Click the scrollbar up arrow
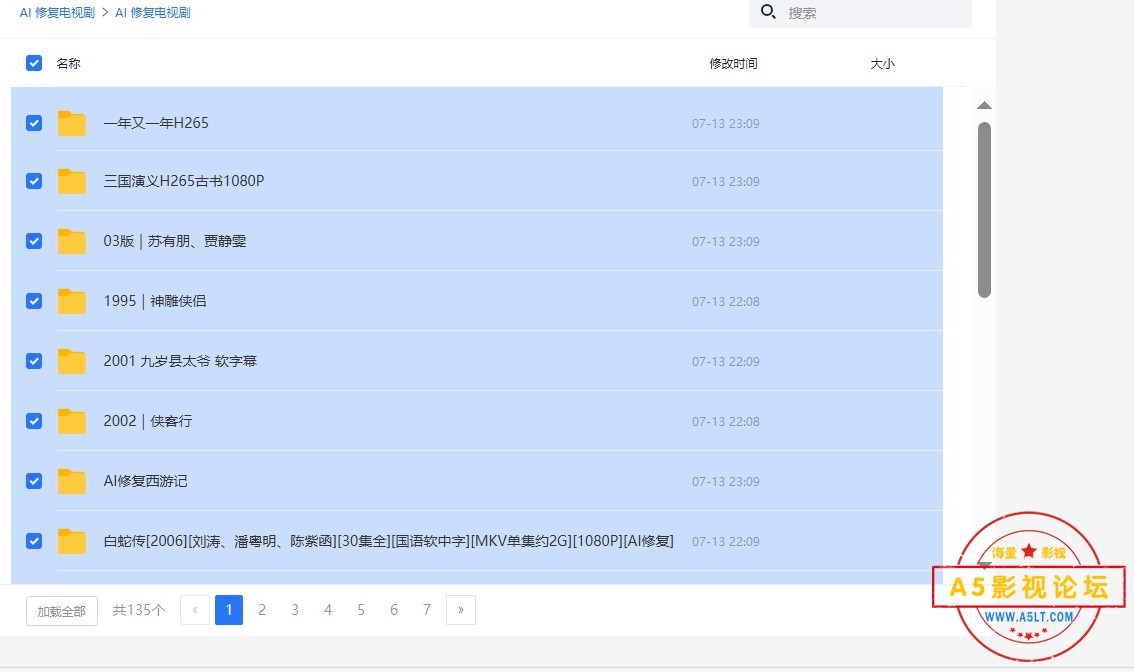The width and height of the screenshot is (1134, 672). 984,106
